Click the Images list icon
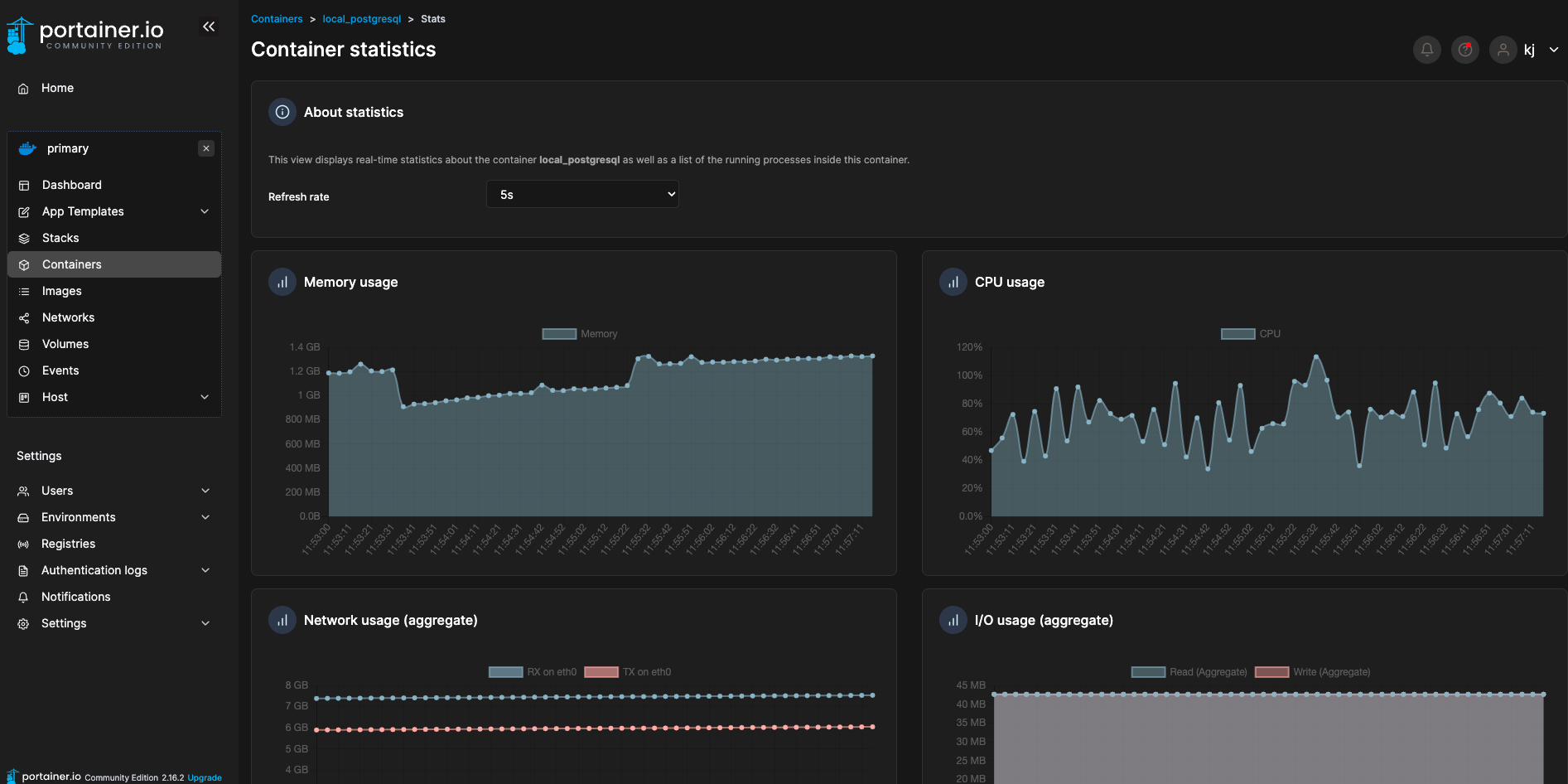1568x784 pixels. pos(24,292)
